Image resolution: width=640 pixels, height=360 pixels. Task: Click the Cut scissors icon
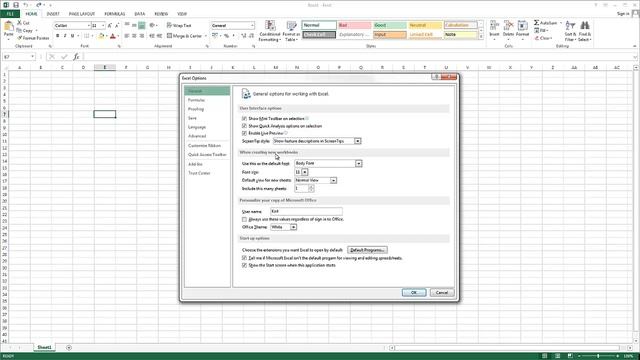(19, 23)
